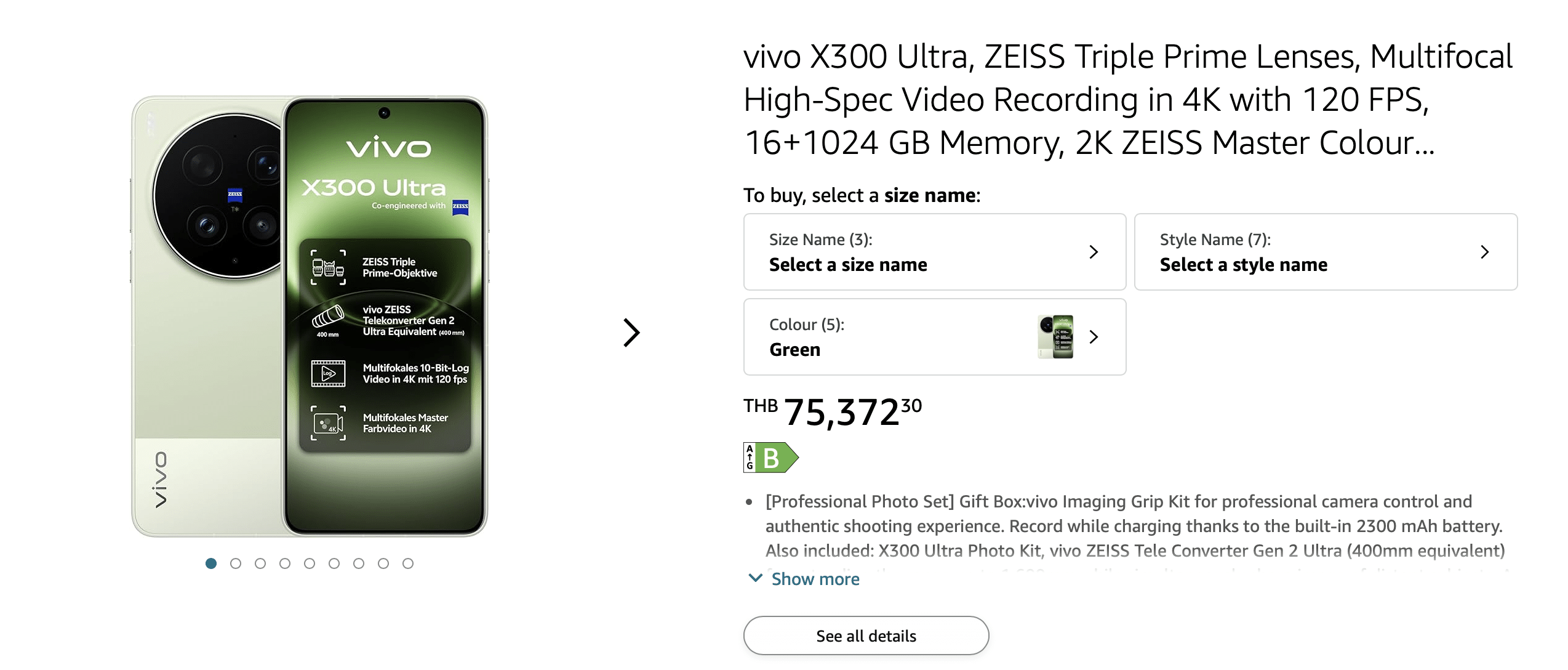Click the green colour thumbnail swatch
1568x670 pixels.
point(1055,337)
